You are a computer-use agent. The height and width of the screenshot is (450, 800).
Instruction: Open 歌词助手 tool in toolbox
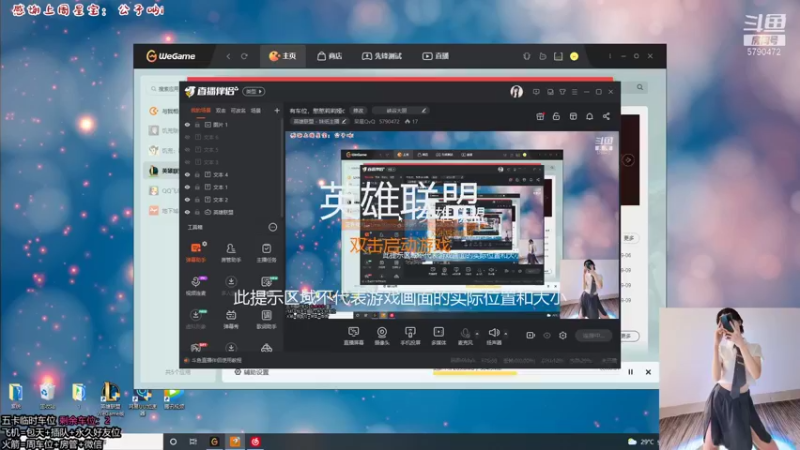coord(266,319)
